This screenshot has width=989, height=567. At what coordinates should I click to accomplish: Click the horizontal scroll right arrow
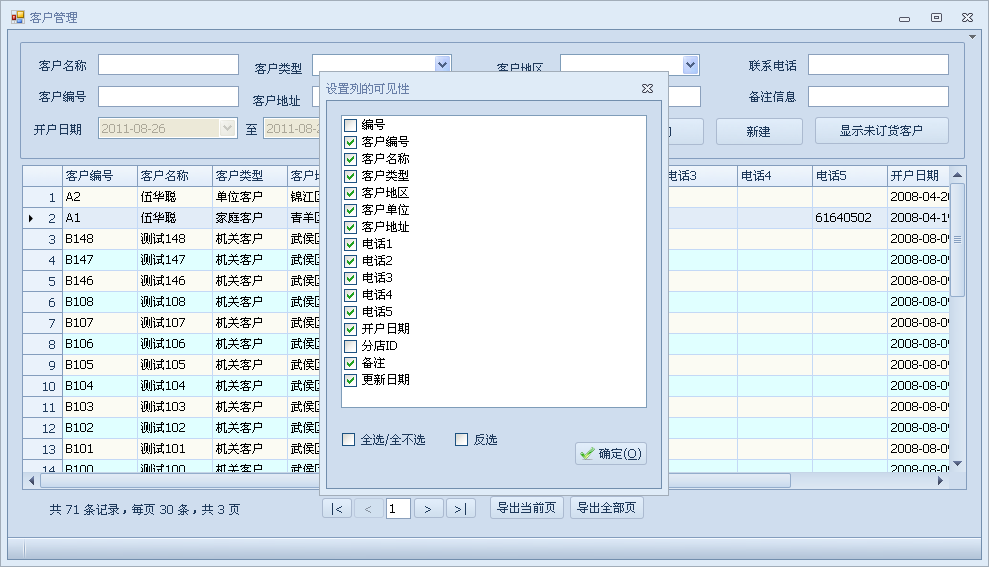tap(940, 481)
